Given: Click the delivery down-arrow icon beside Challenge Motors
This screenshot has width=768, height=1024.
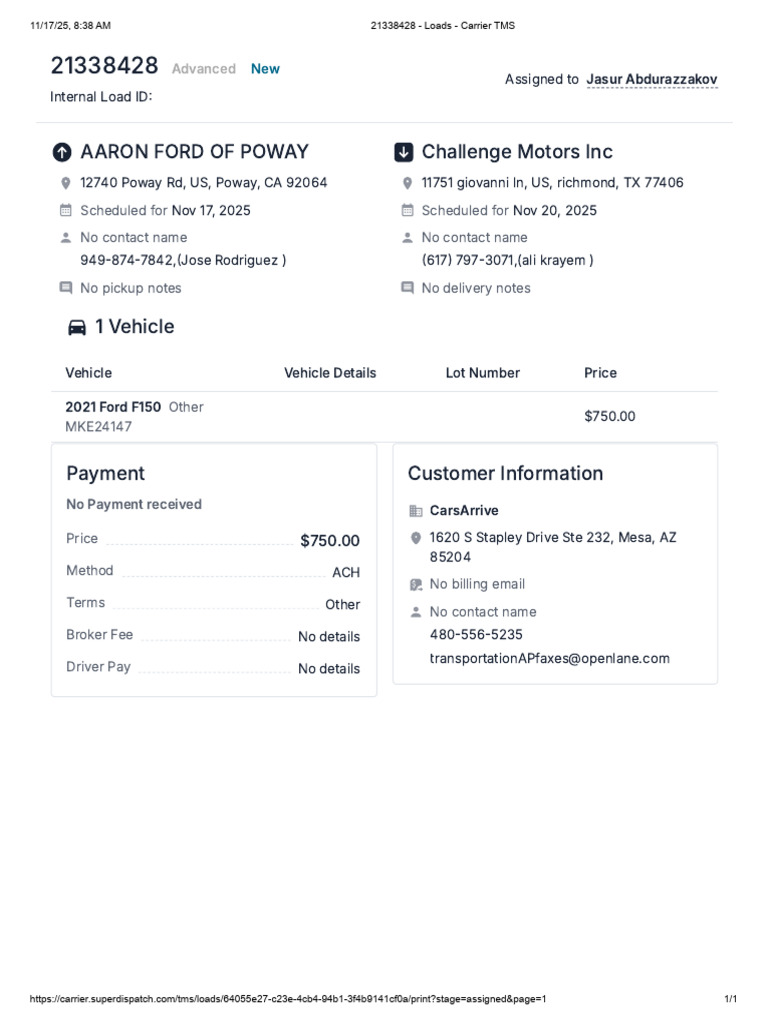Looking at the screenshot, I should [404, 152].
